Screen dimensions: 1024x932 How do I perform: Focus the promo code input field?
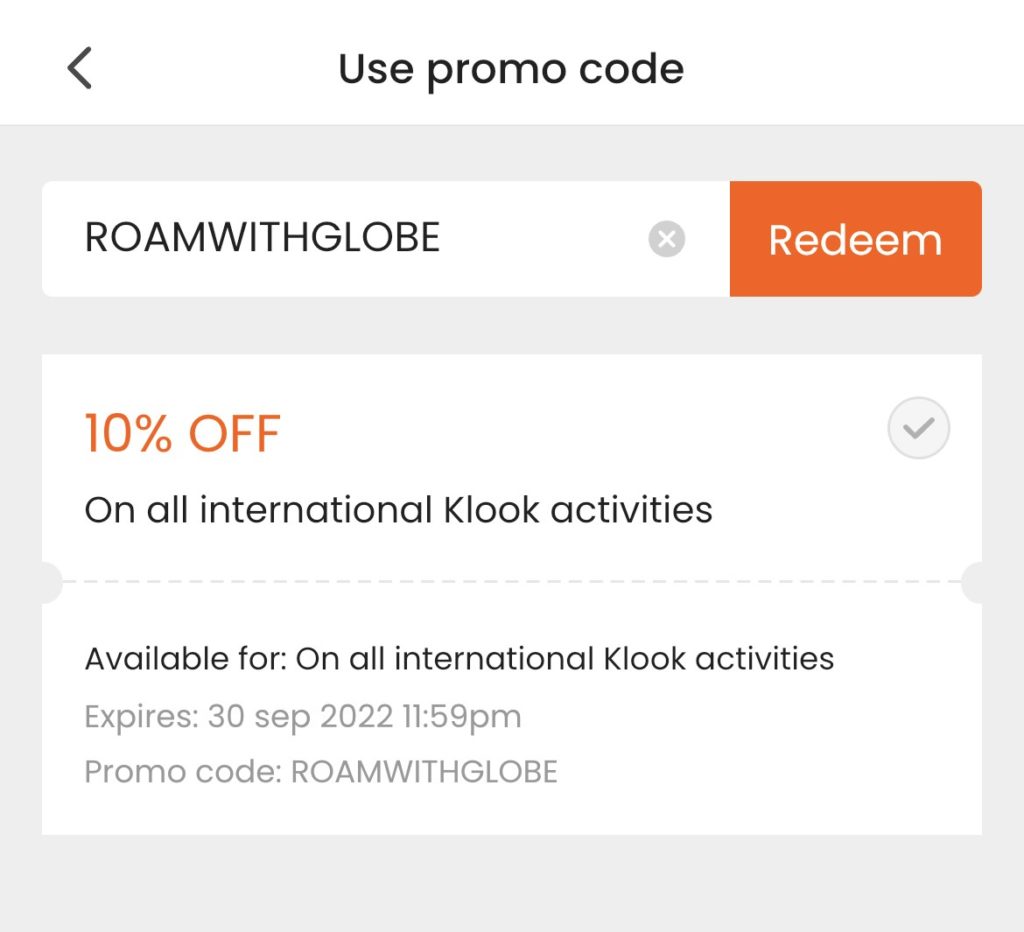(385, 238)
